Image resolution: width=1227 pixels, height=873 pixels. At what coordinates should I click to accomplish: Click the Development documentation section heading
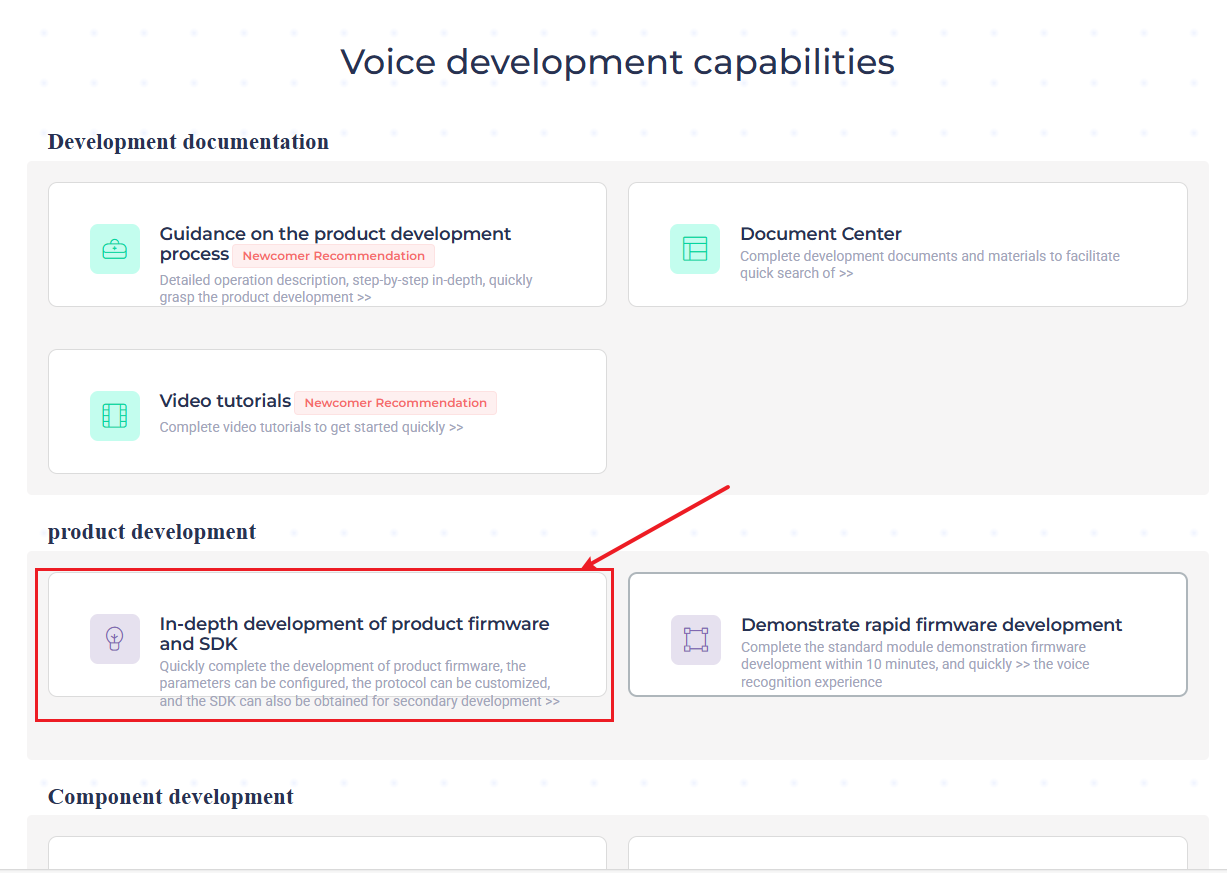point(188,142)
